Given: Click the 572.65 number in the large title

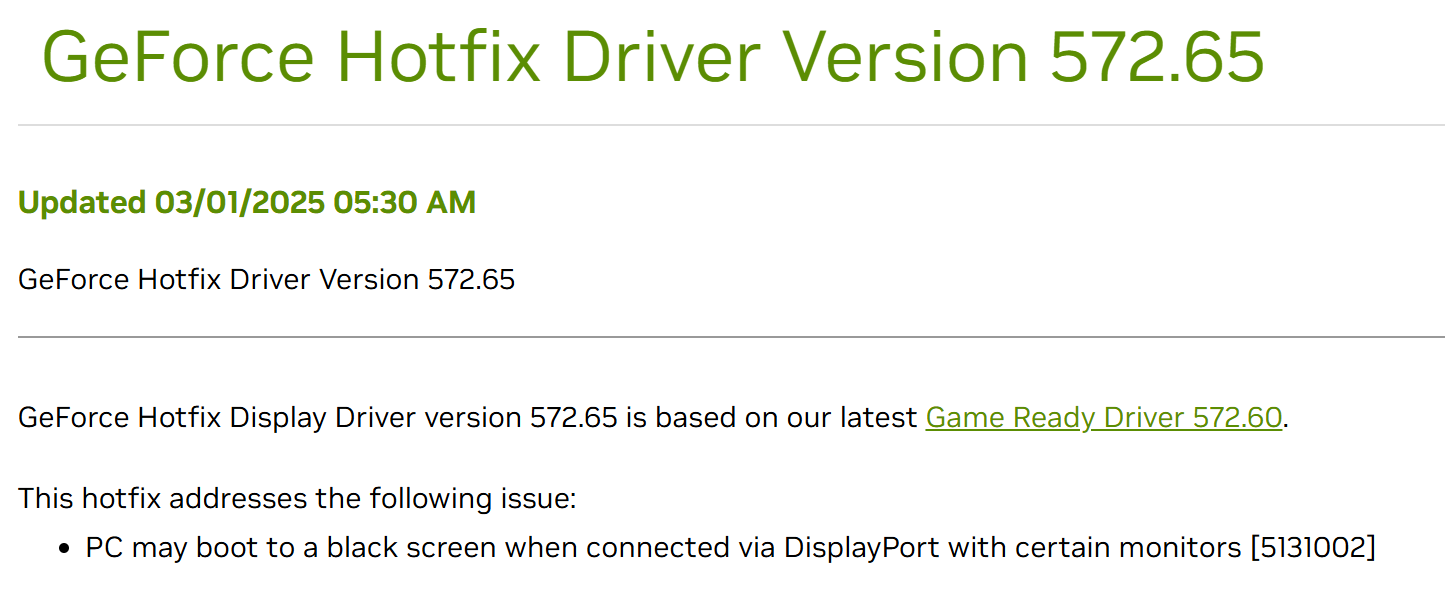Looking at the screenshot, I should (1157, 56).
